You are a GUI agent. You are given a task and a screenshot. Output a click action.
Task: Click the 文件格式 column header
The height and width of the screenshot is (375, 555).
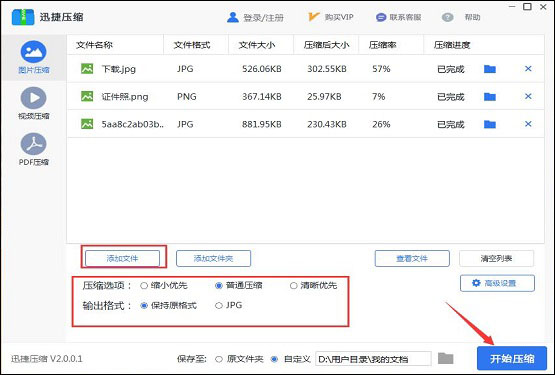[192, 45]
